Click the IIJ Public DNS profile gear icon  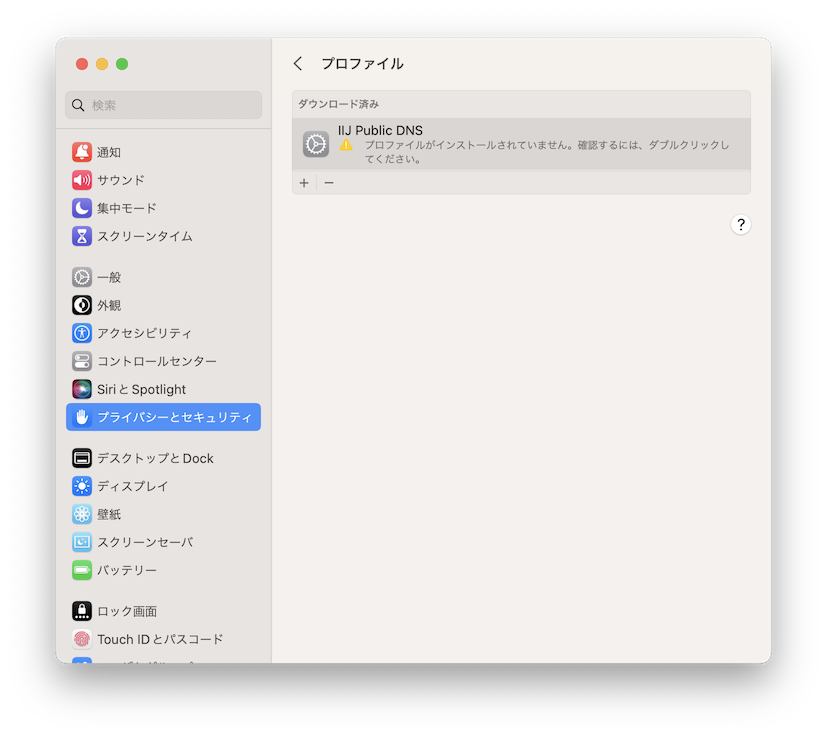316,144
